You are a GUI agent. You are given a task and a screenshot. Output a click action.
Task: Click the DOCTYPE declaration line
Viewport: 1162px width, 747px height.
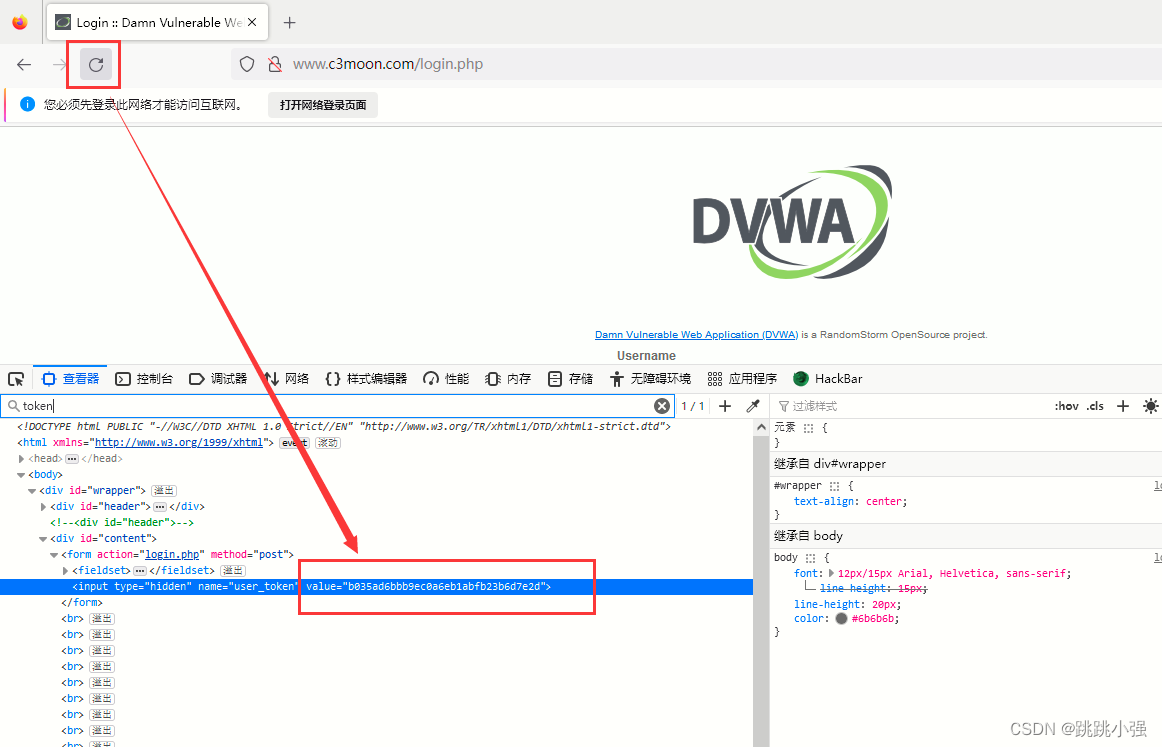point(344,427)
